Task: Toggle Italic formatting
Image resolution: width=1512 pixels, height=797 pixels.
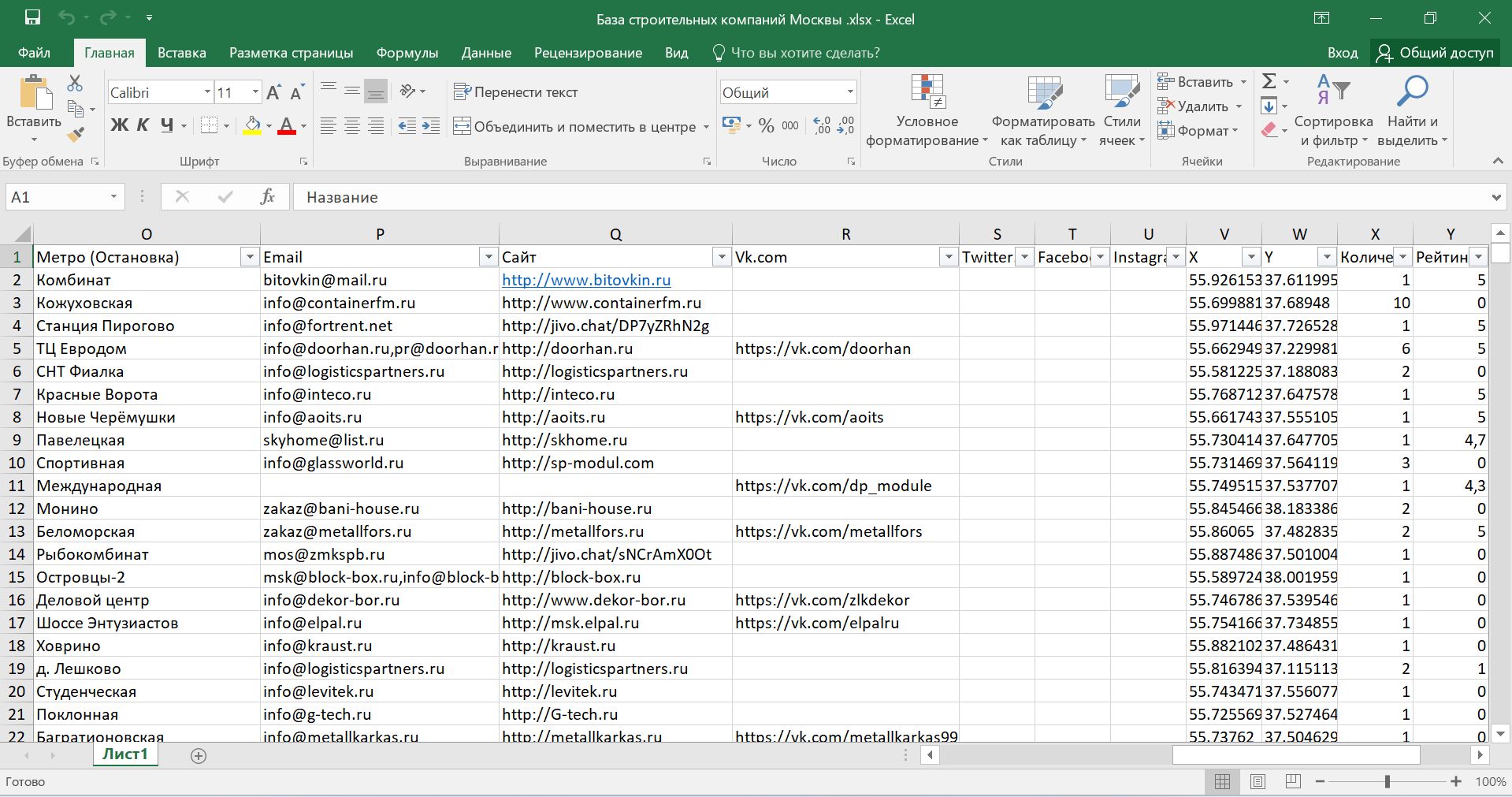Action: pos(143,125)
